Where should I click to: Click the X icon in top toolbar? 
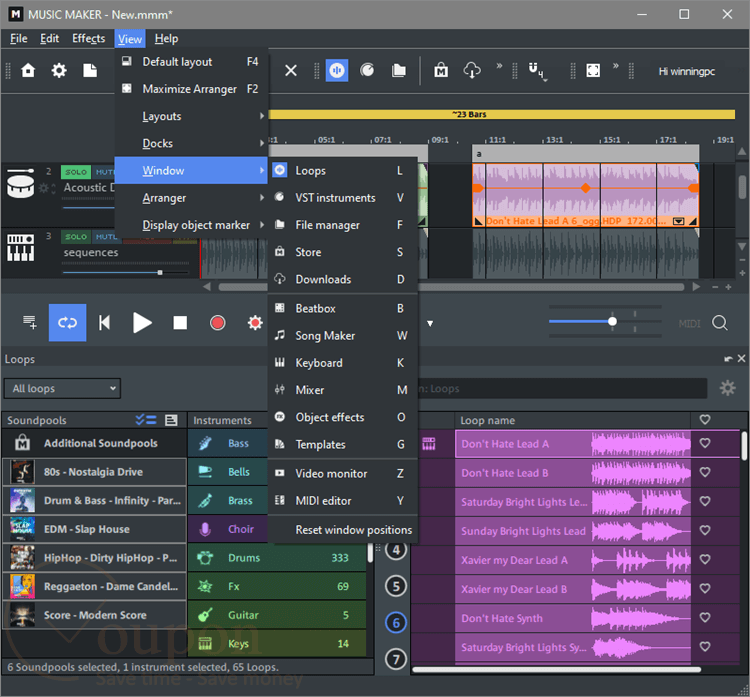(291, 71)
